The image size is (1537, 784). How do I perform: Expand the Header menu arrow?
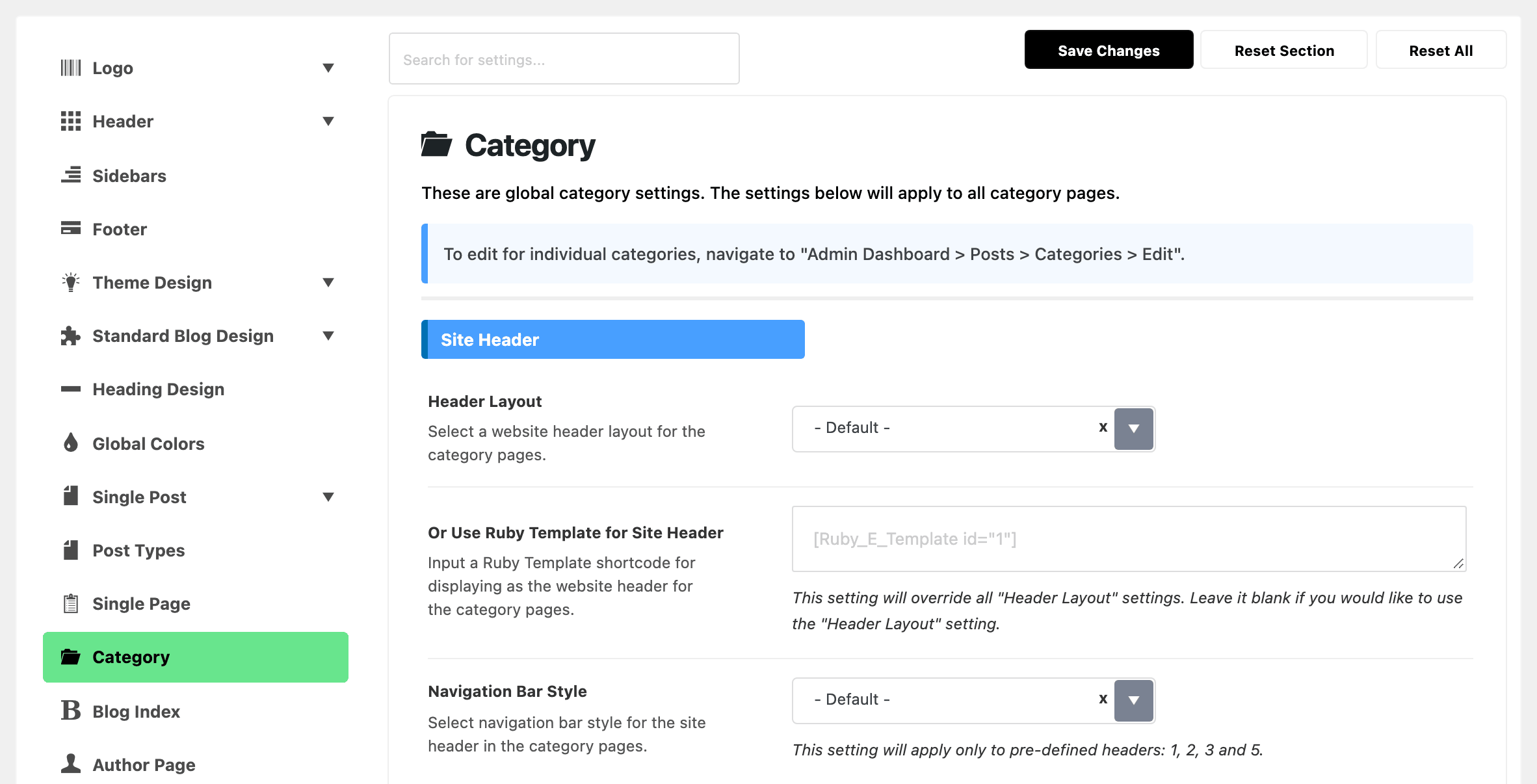tap(328, 121)
